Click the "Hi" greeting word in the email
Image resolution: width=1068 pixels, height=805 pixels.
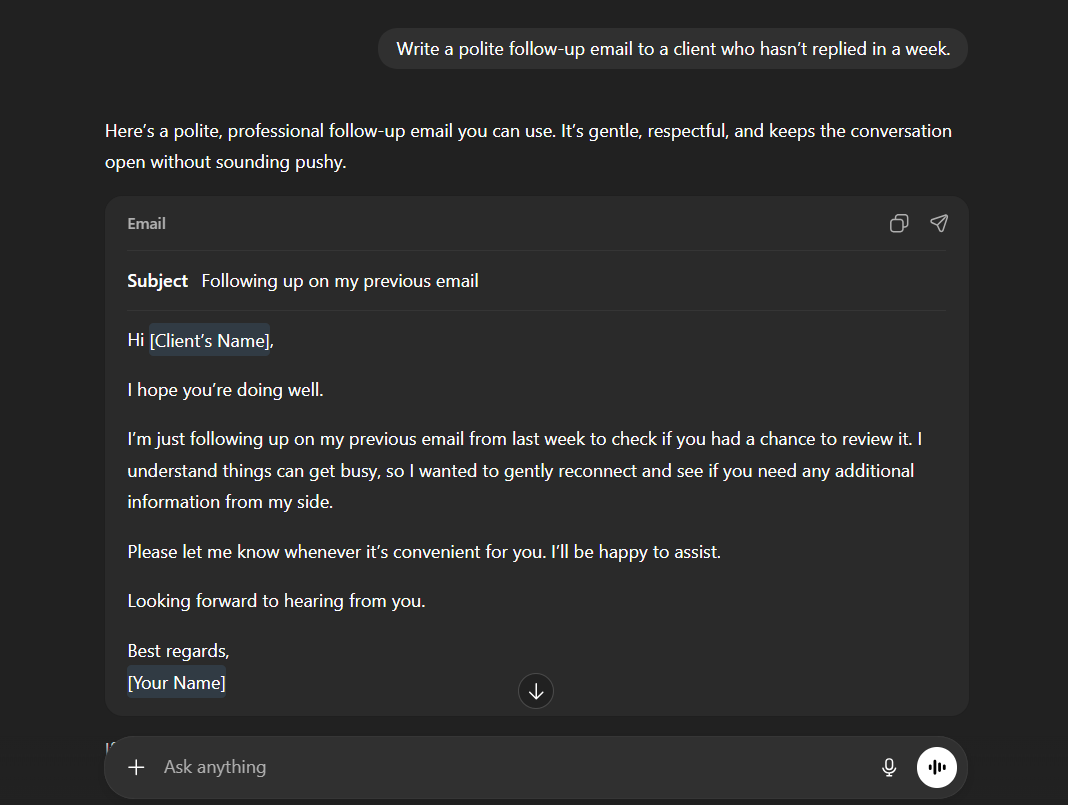pos(136,340)
